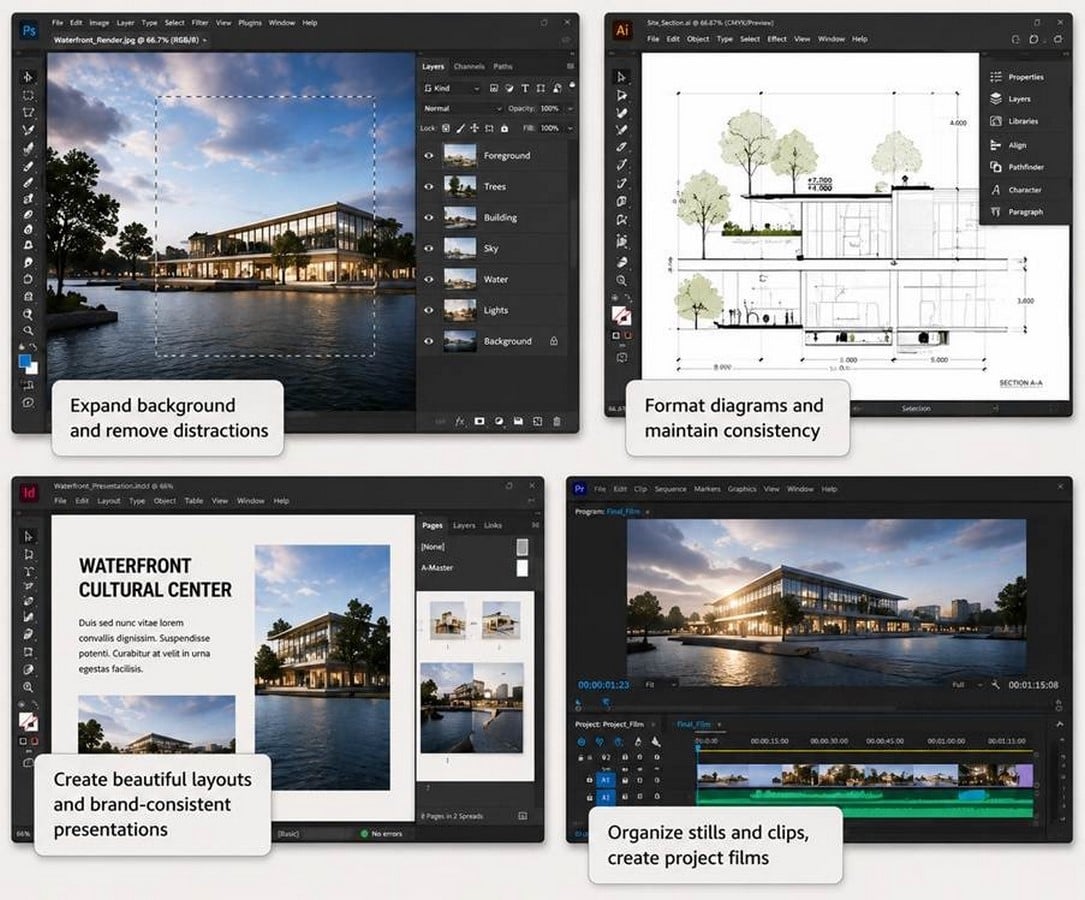Open the Normal blend mode dropdown

pyautogui.click(x=462, y=109)
